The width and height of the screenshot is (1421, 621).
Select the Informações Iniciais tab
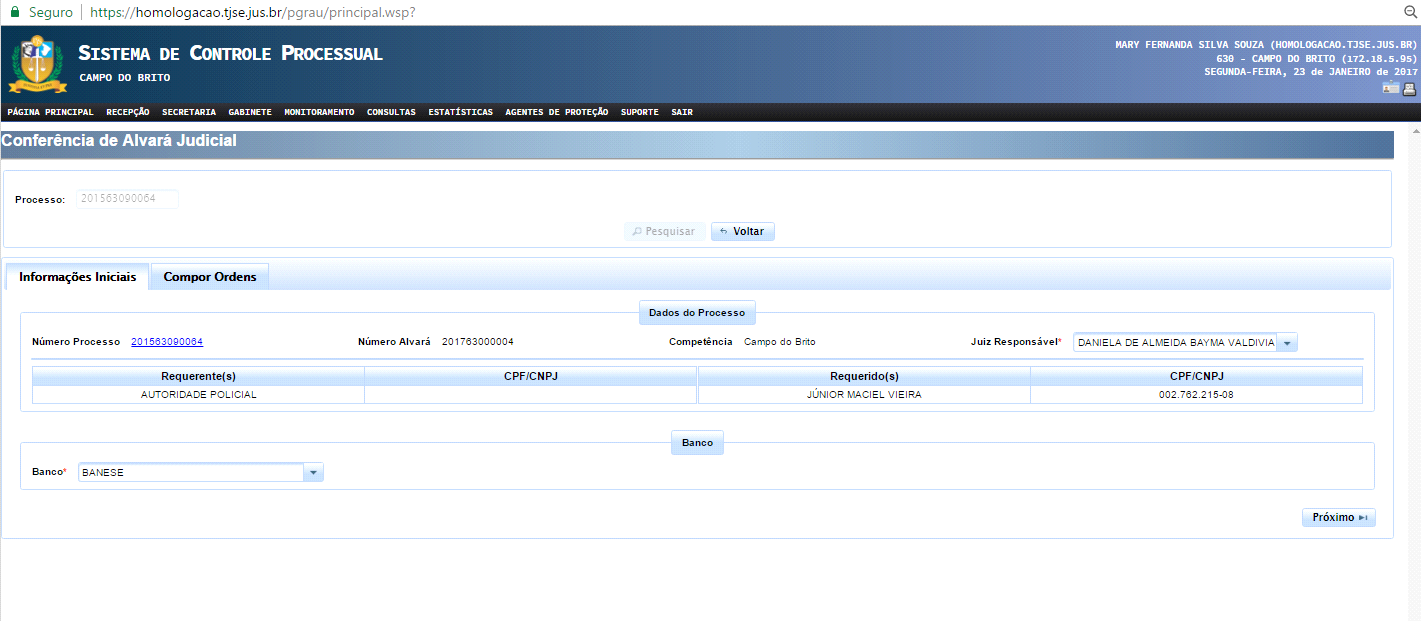(77, 277)
